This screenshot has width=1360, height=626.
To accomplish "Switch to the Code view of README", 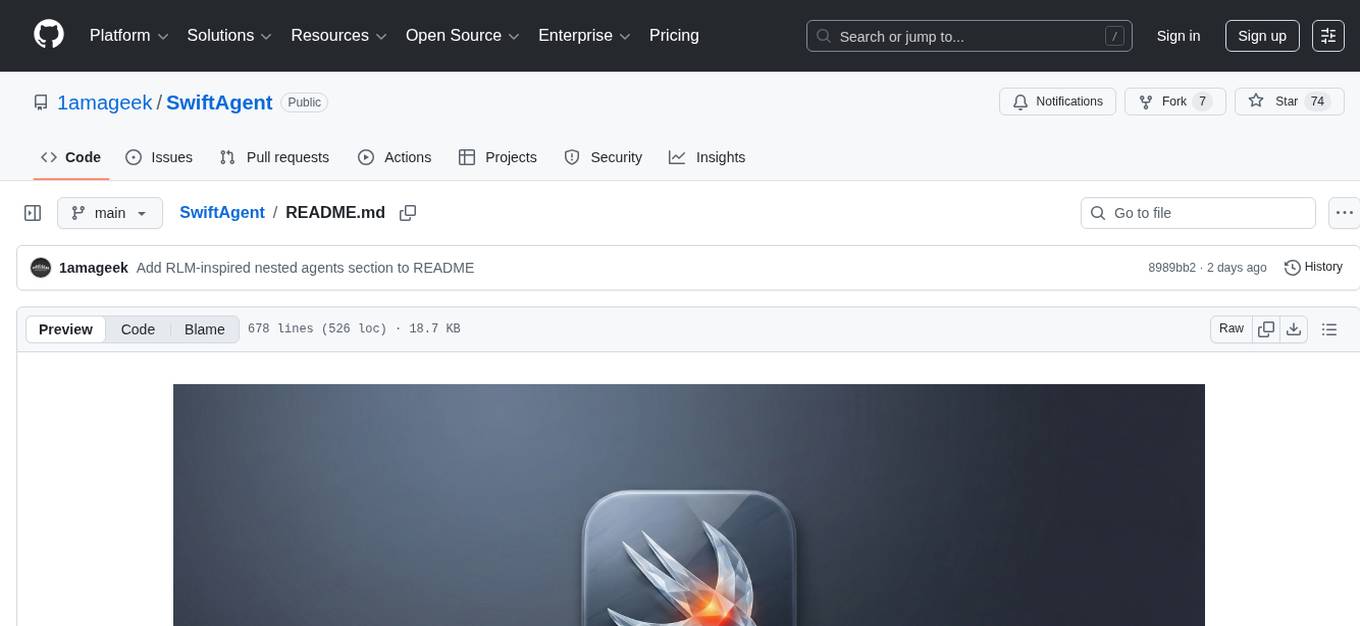I will pos(137,329).
